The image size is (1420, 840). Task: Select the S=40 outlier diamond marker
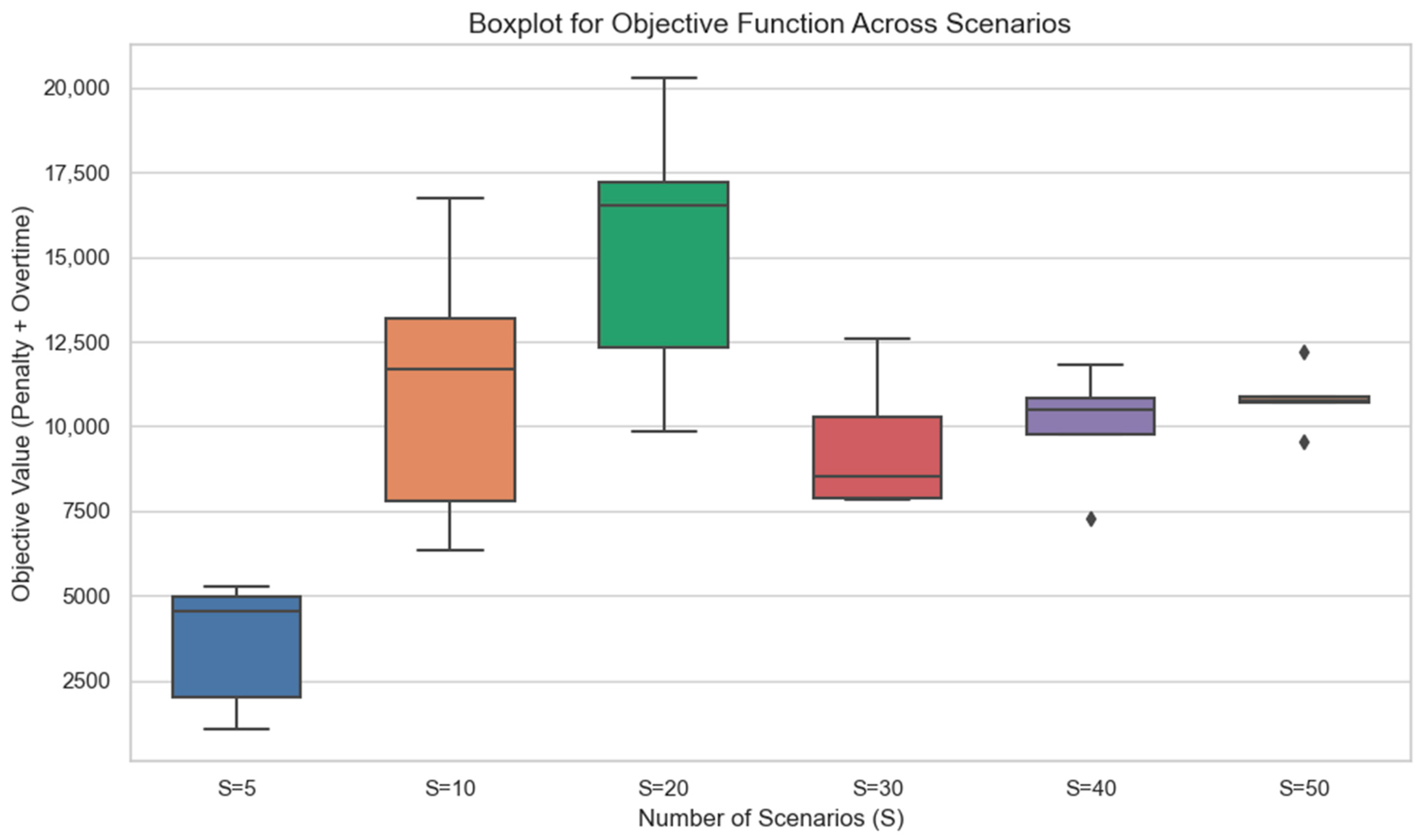coord(1091,519)
